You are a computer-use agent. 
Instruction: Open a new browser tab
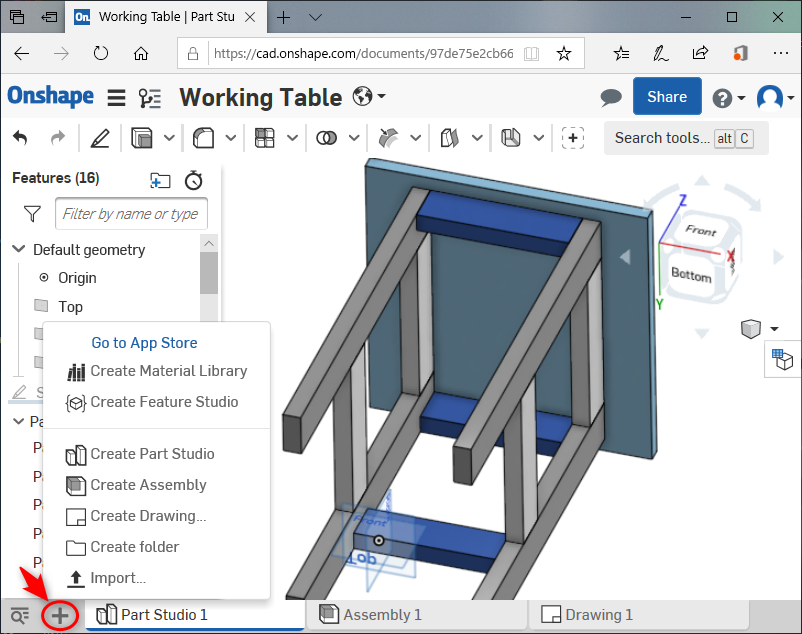283,17
